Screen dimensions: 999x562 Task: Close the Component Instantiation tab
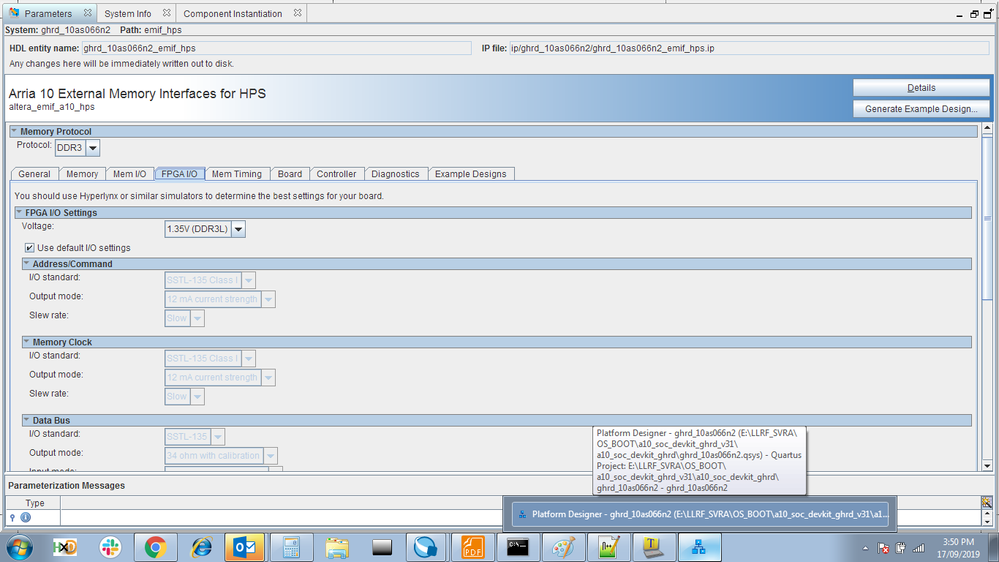[x=298, y=13]
